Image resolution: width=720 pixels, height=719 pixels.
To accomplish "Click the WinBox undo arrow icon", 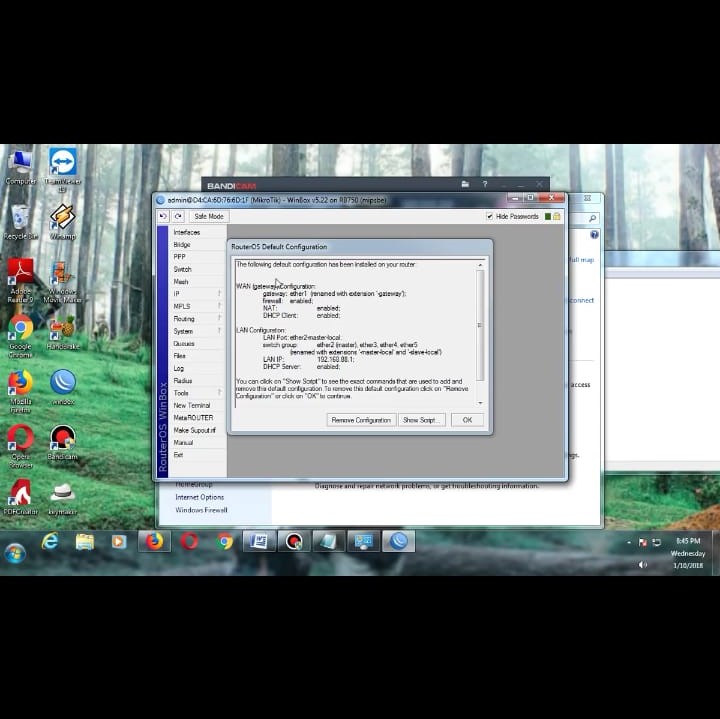I will click(x=163, y=216).
